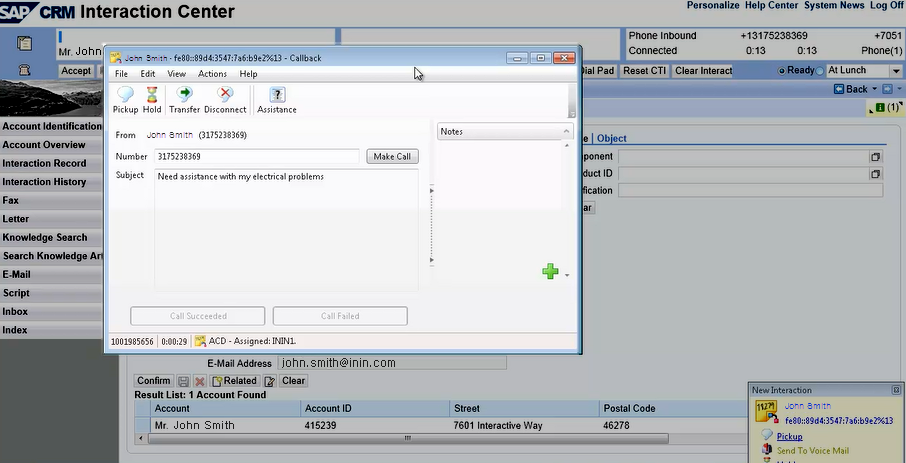Screen dimensions: 906x463
Task: Click the Pickup link in New Interaction popup
Action: pyautogui.click(x=789, y=437)
